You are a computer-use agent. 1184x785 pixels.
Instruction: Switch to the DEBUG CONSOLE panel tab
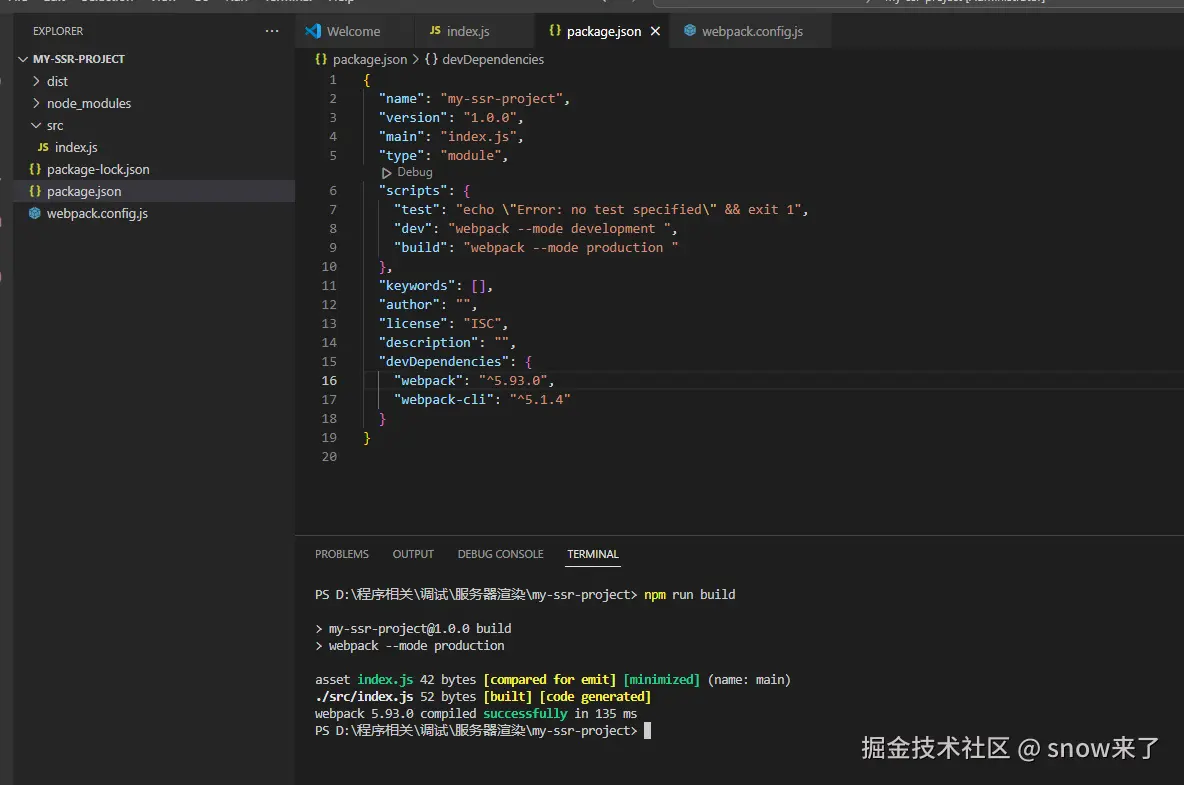pyautogui.click(x=500, y=554)
